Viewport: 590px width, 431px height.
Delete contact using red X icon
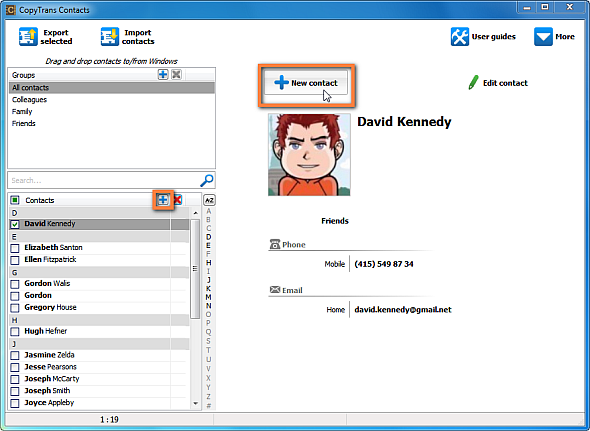click(x=178, y=200)
